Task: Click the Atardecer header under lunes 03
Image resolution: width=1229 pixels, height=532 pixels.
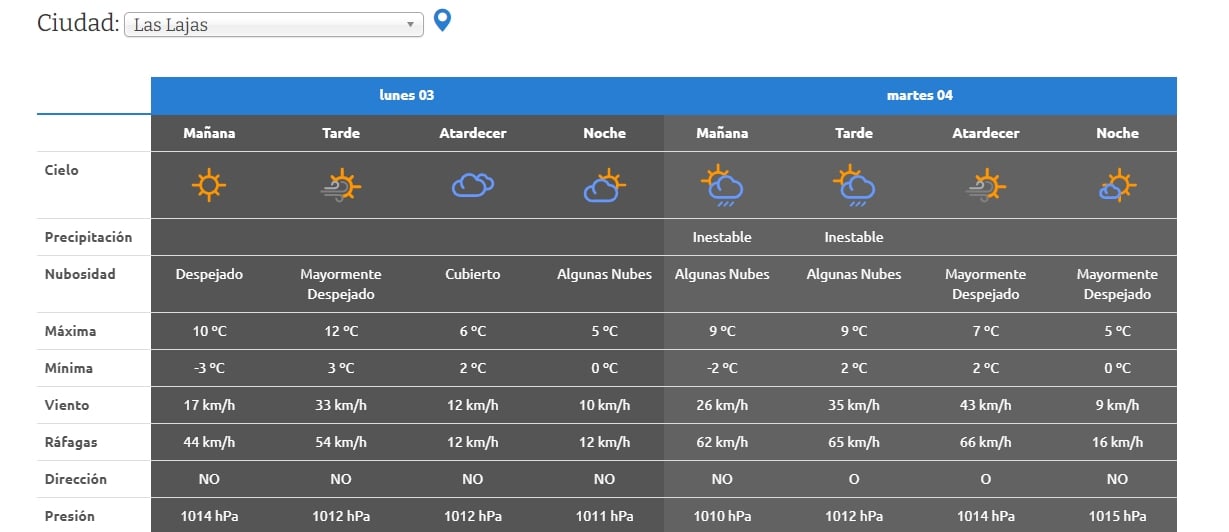Action: pyautogui.click(x=473, y=133)
